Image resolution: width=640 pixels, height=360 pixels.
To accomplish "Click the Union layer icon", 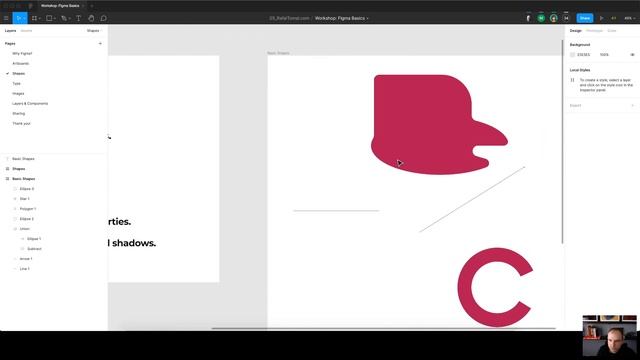I will 15,229.
